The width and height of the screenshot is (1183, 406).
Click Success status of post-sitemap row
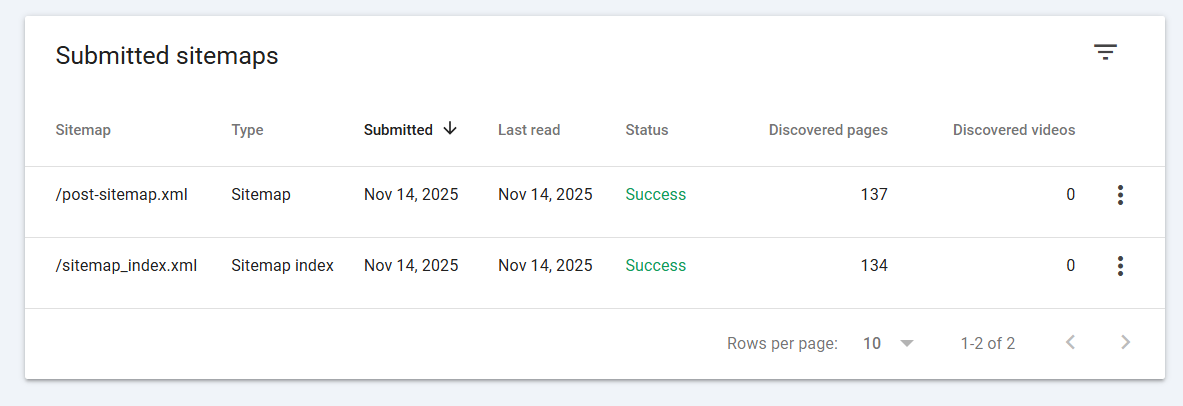pos(656,195)
